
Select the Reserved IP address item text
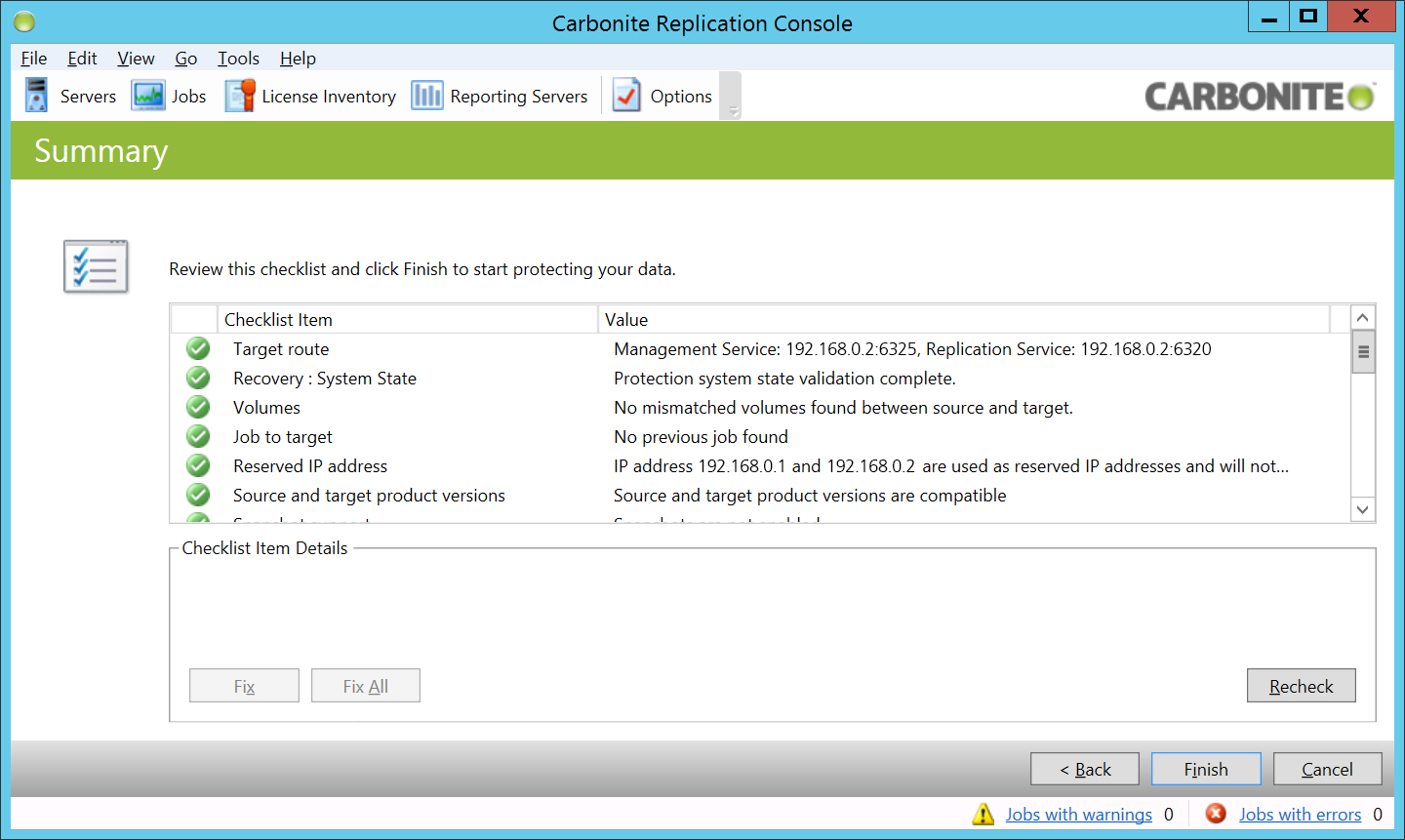310,466
